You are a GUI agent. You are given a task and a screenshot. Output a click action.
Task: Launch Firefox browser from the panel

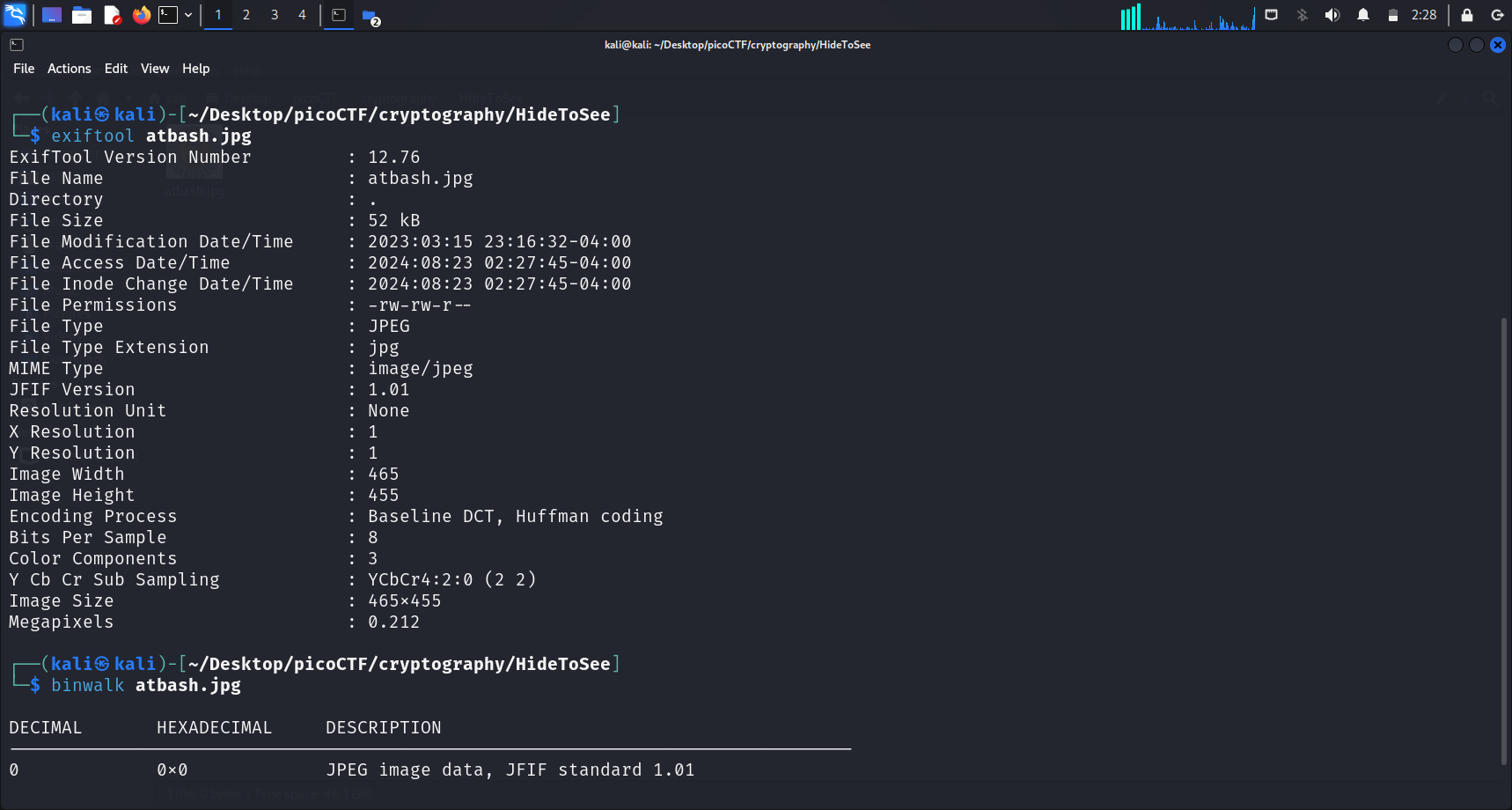(x=141, y=15)
